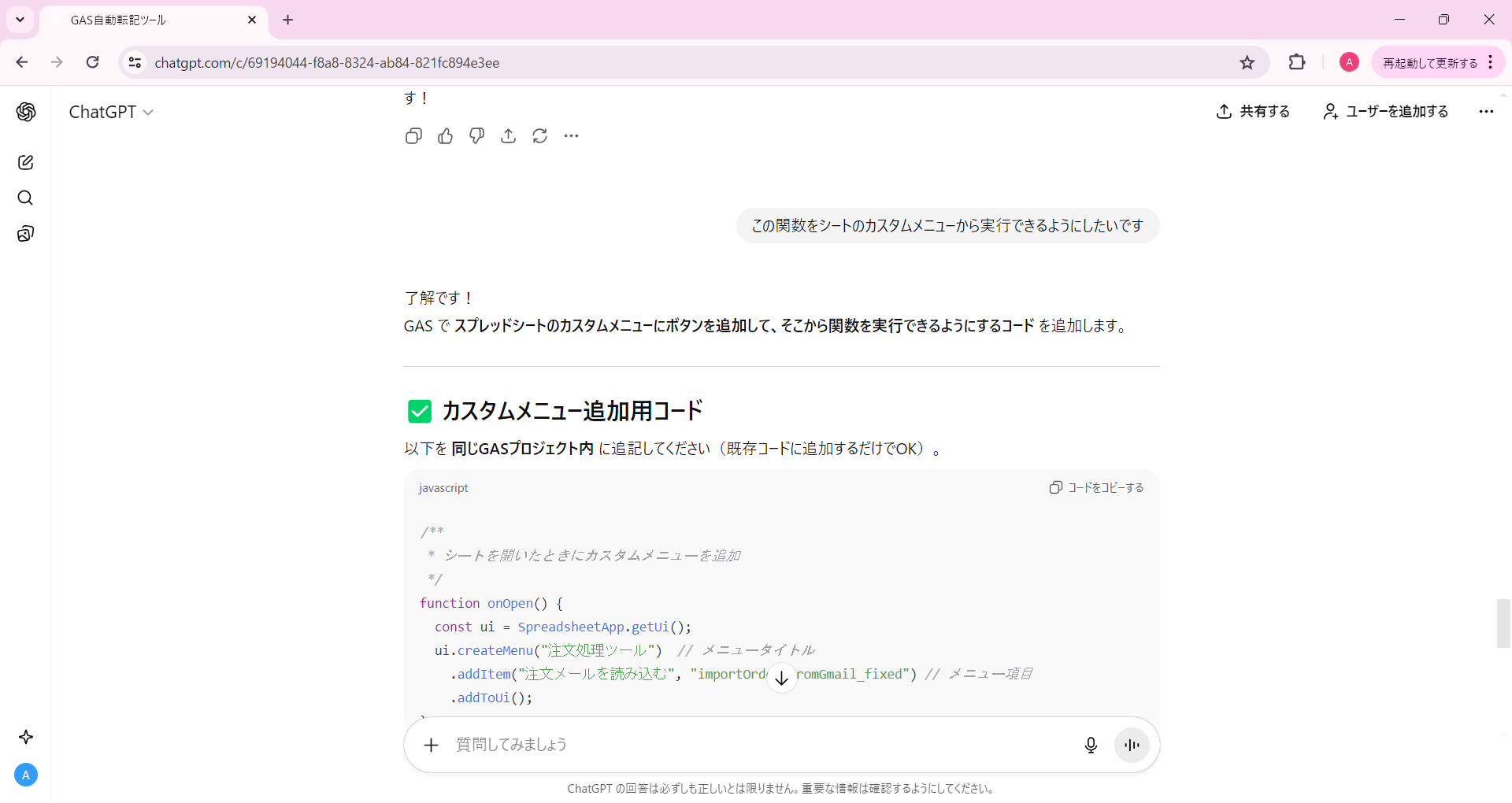Open chat search in the sidebar

[26, 198]
